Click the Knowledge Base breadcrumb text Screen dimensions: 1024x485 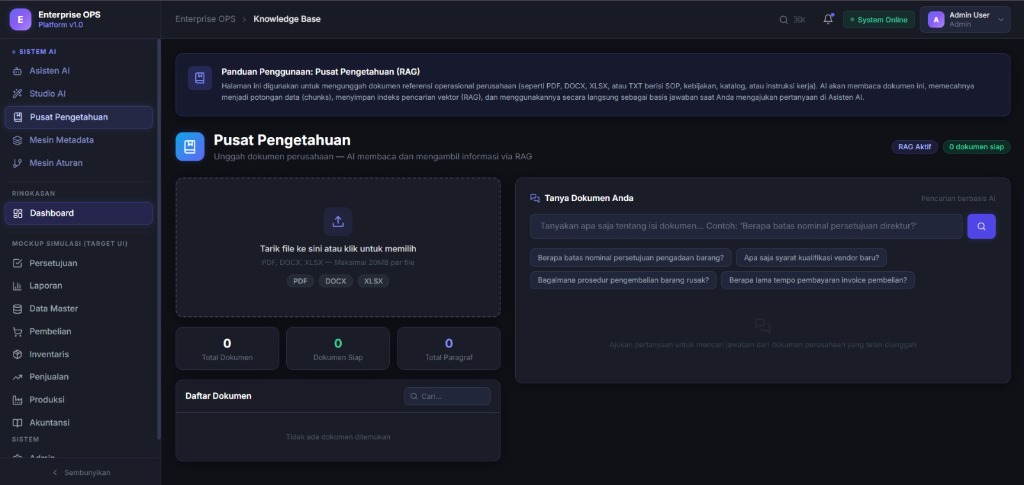point(287,19)
